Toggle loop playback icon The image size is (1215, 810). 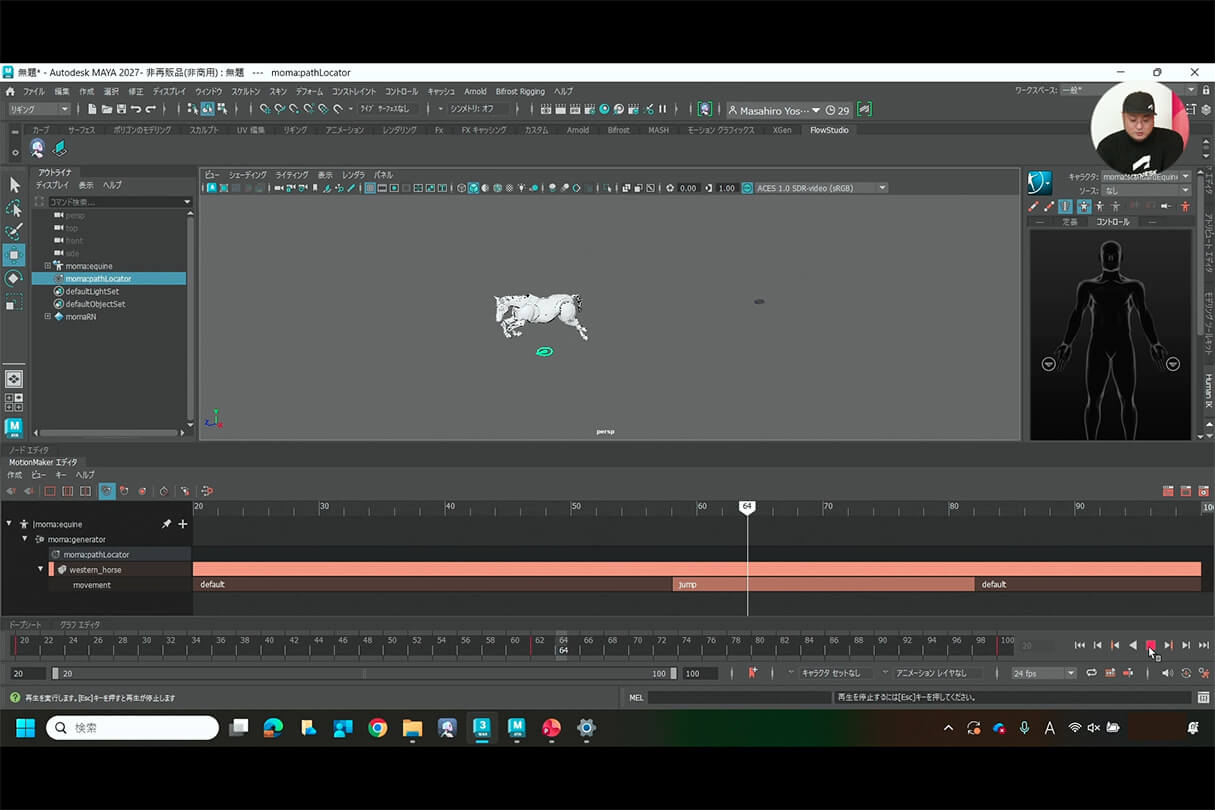(x=1091, y=673)
